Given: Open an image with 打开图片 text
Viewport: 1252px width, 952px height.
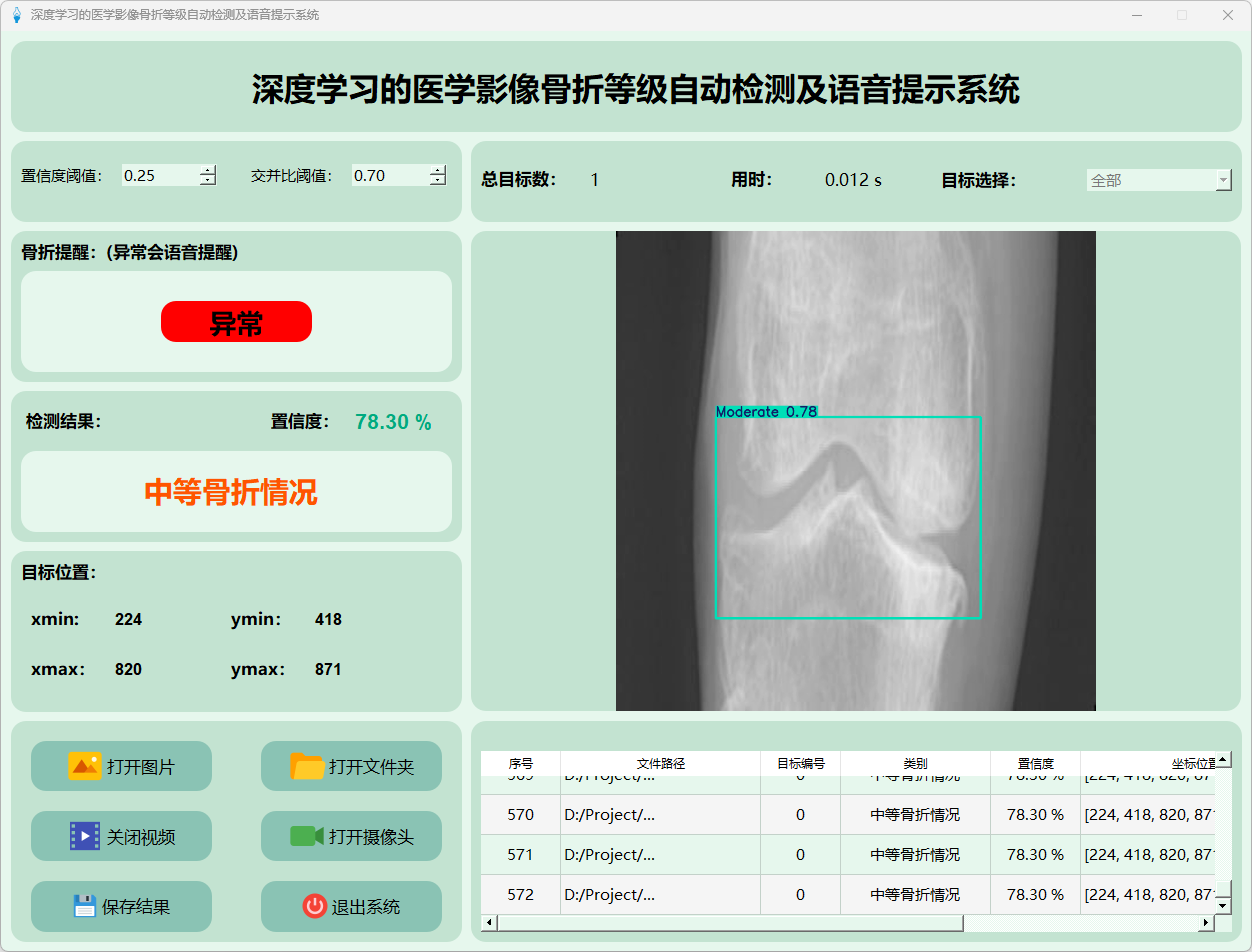Looking at the screenshot, I should pyautogui.click(x=141, y=767).
